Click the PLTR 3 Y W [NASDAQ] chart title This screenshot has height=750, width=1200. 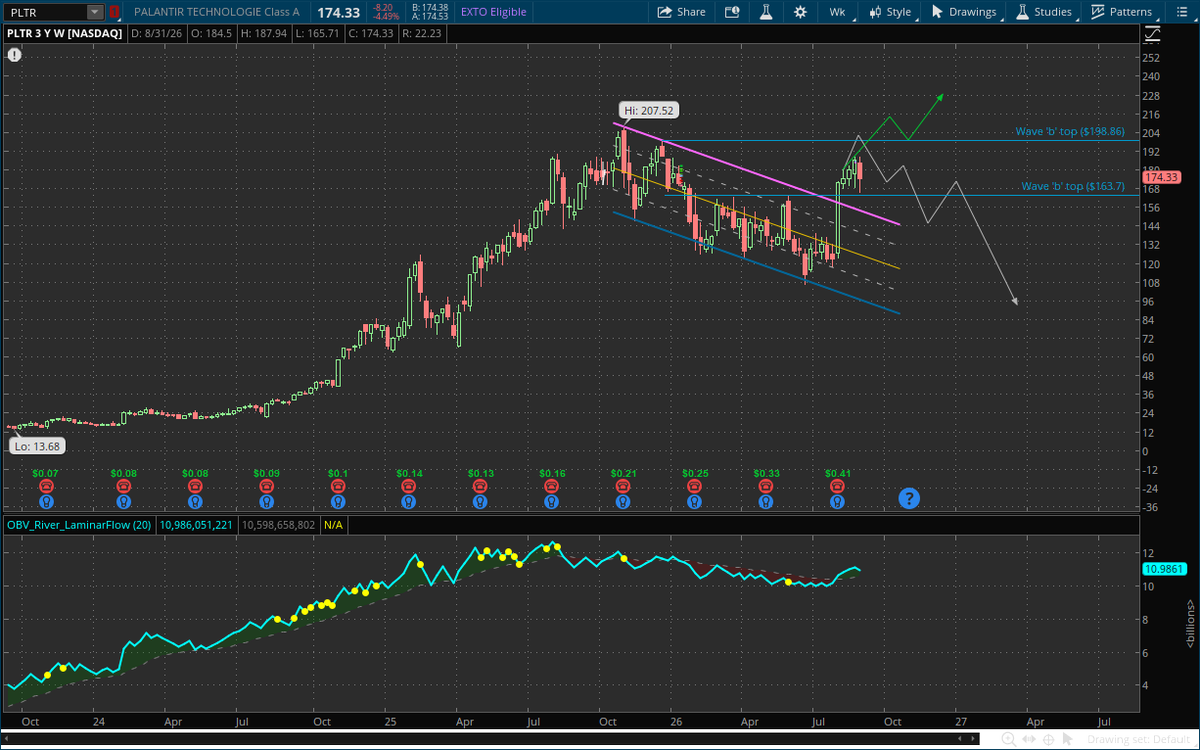(x=65, y=33)
